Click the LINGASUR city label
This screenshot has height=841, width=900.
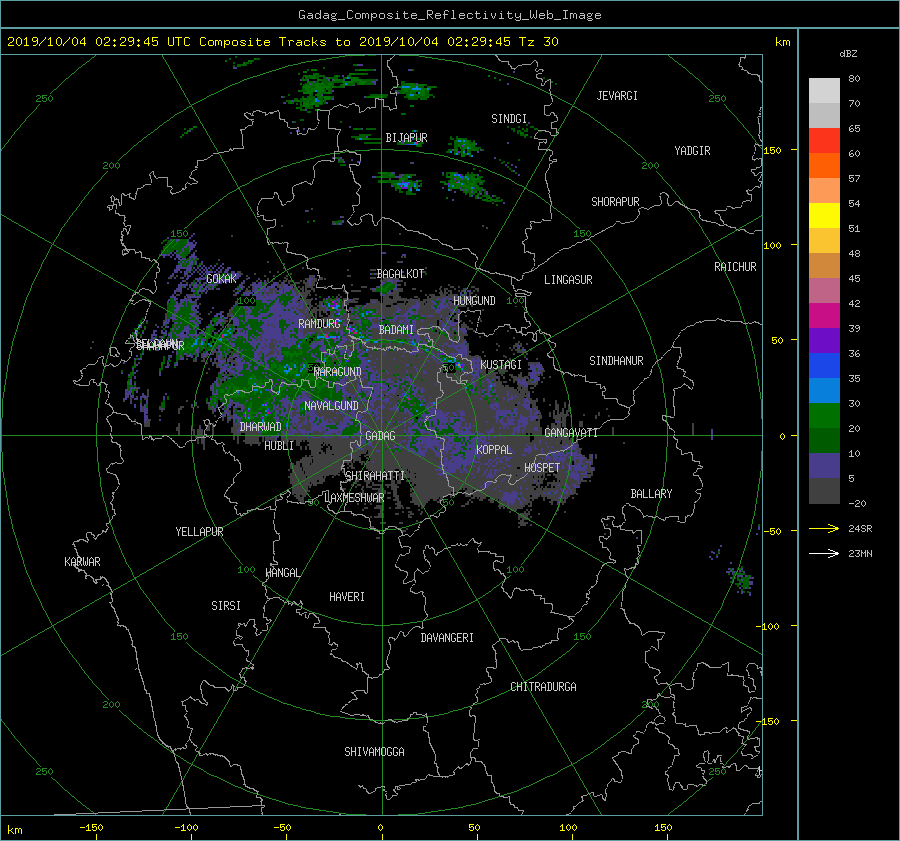pos(568,280)
